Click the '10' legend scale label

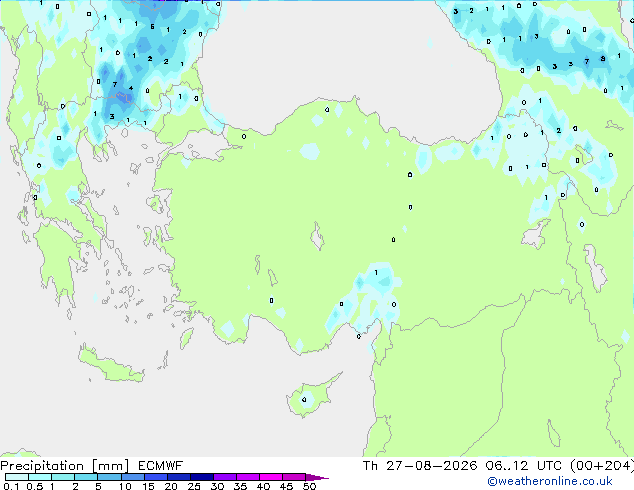(x=125, y=486)
